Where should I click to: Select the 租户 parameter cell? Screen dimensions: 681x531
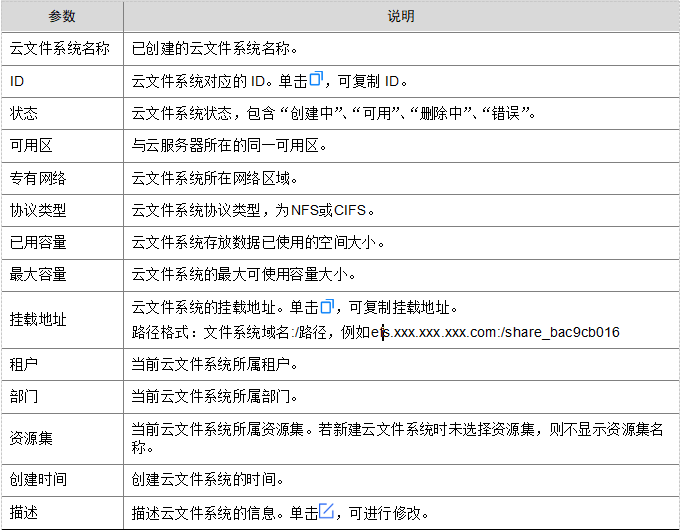(x=63, y=365)
